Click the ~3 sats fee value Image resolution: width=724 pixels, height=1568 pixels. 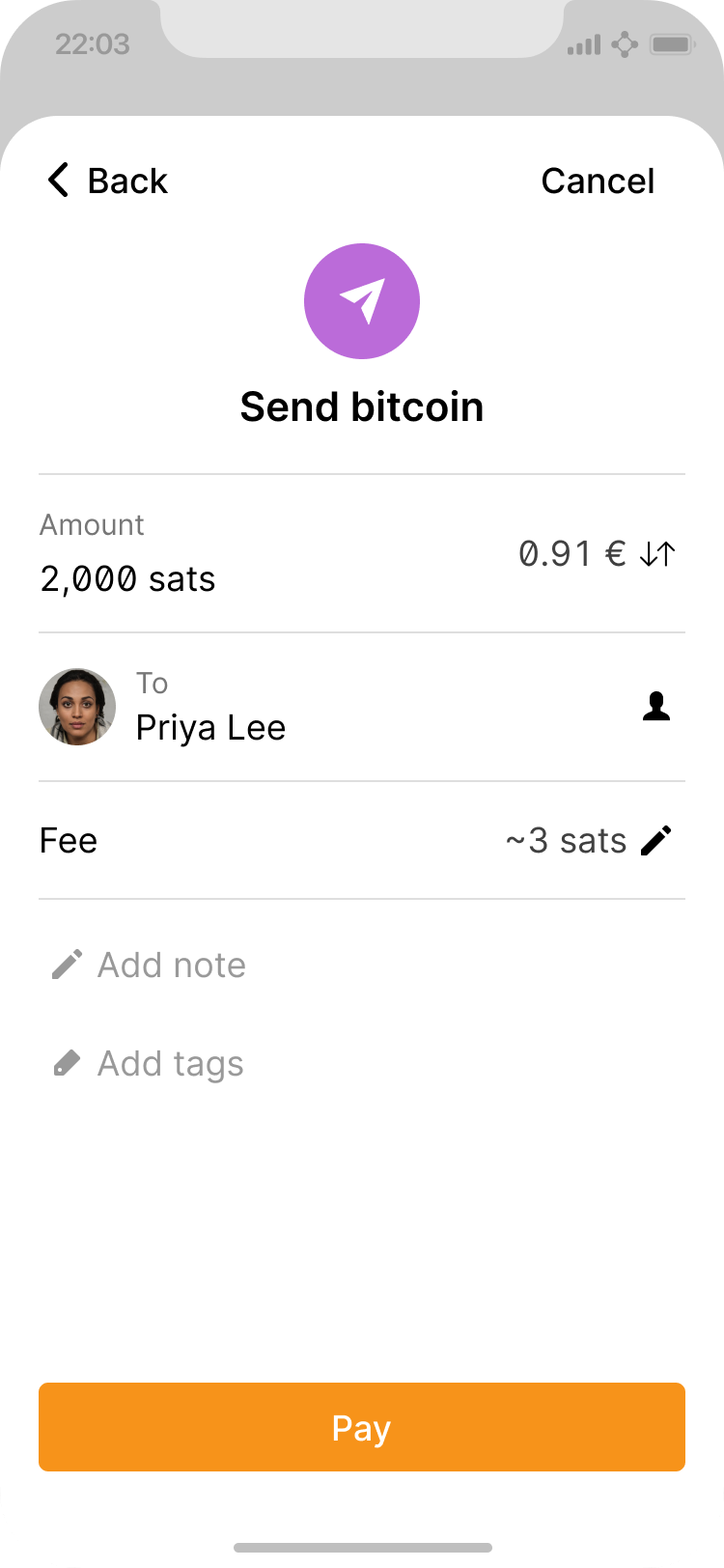(566, 841)
